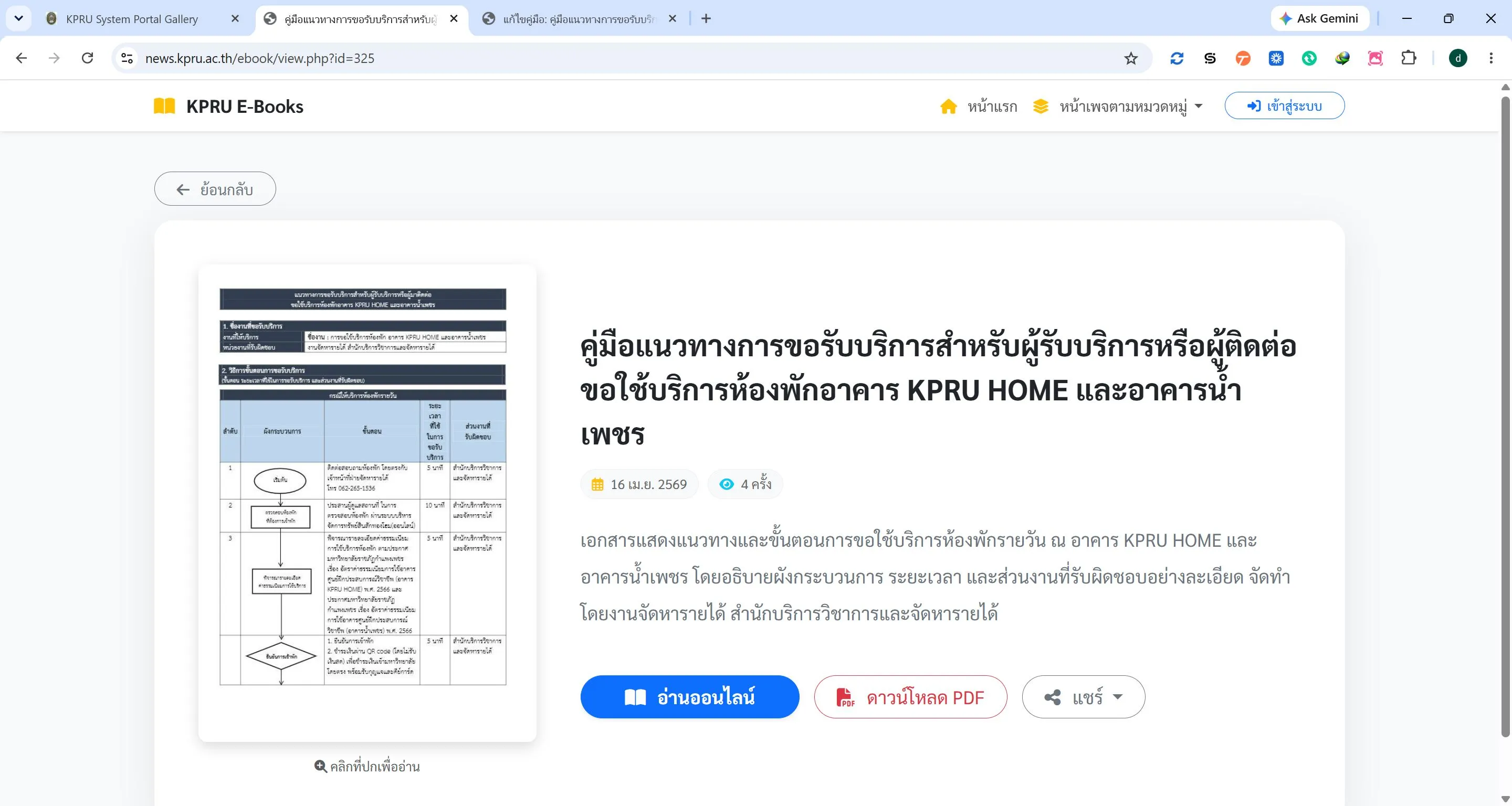Open the black S-shaped extension icon
The width and height of the screenshot is (1512, 806).
click(x=1210, y=58)
